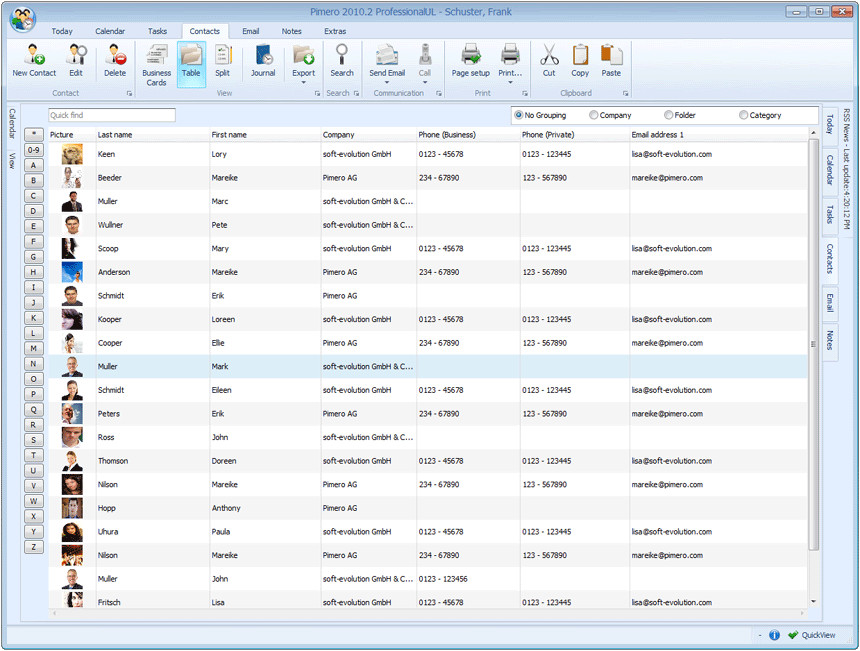Click the Search magnifier icon

click(342, 55)
